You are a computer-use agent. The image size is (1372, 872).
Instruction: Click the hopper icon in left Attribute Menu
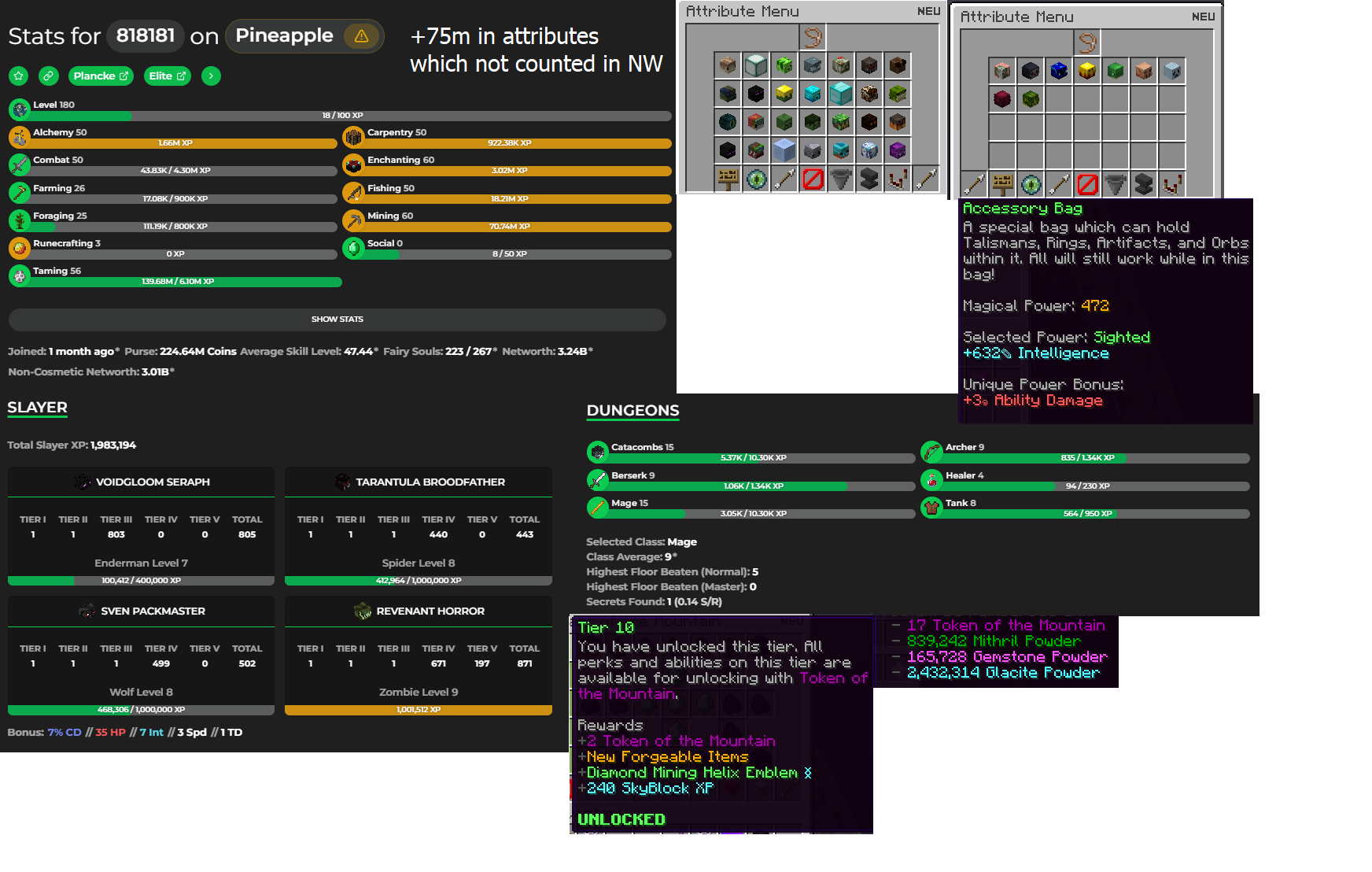[841, 179]
